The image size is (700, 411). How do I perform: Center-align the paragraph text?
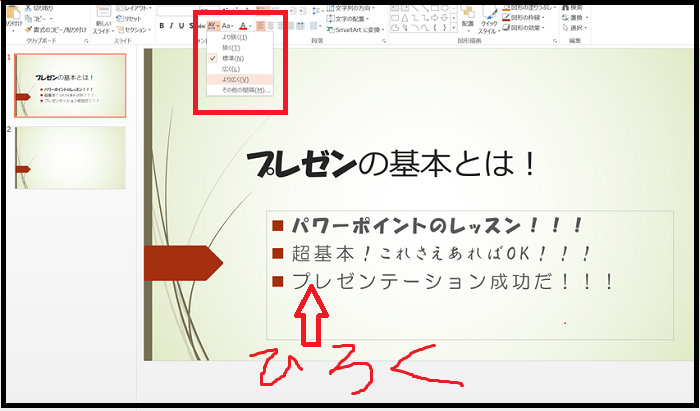tap(271, 26)
